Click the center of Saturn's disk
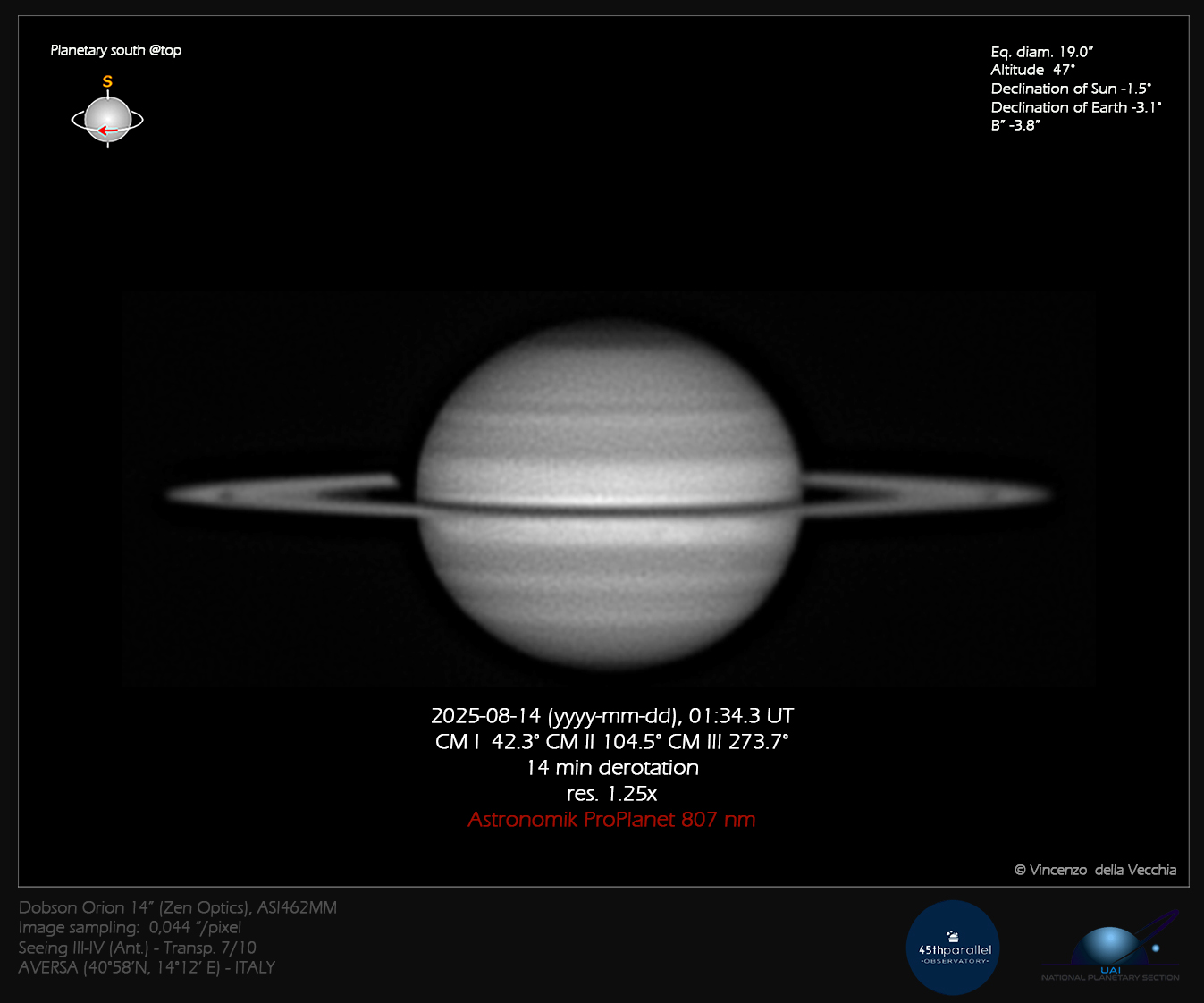This screenshot has height=1003, width=1204. tap(609, 494)
